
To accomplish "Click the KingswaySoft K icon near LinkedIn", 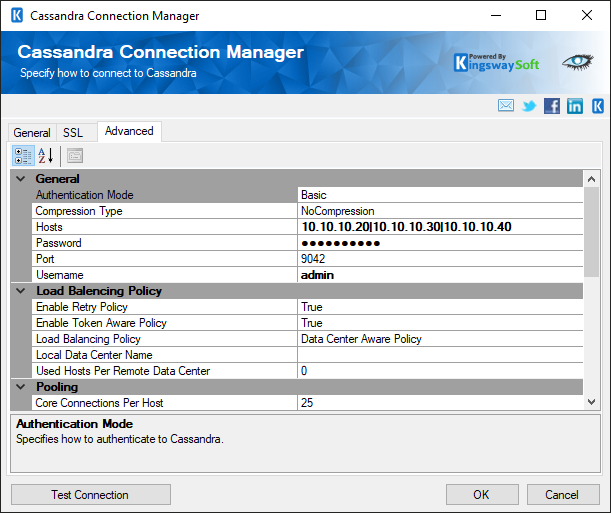I will click(x=598, y=106).
